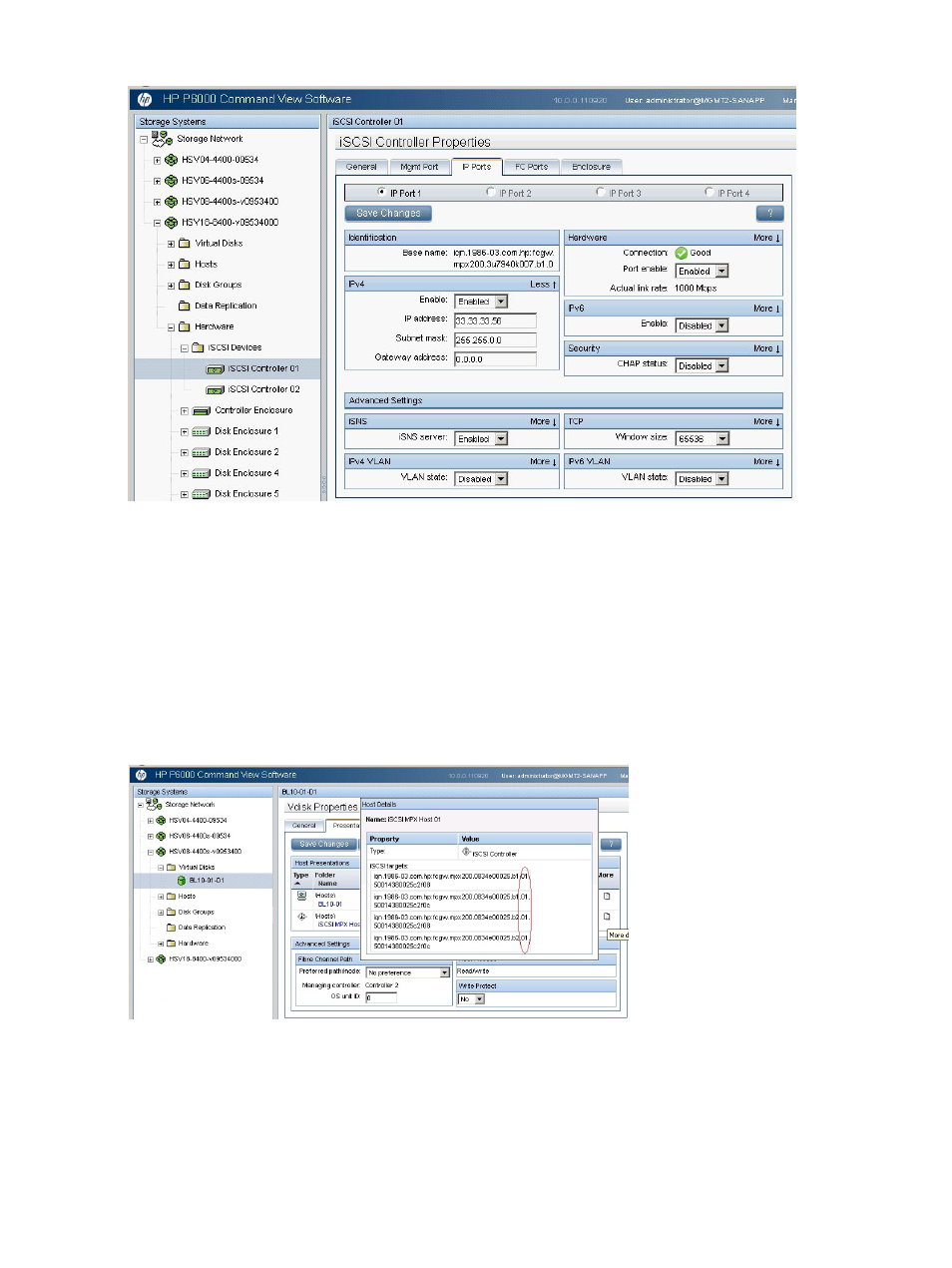This screenshot has height=1268, width=952.
Task: Click the Virtual Disks folder icon in the iSCSI Controller window
Action: [185, 244]
